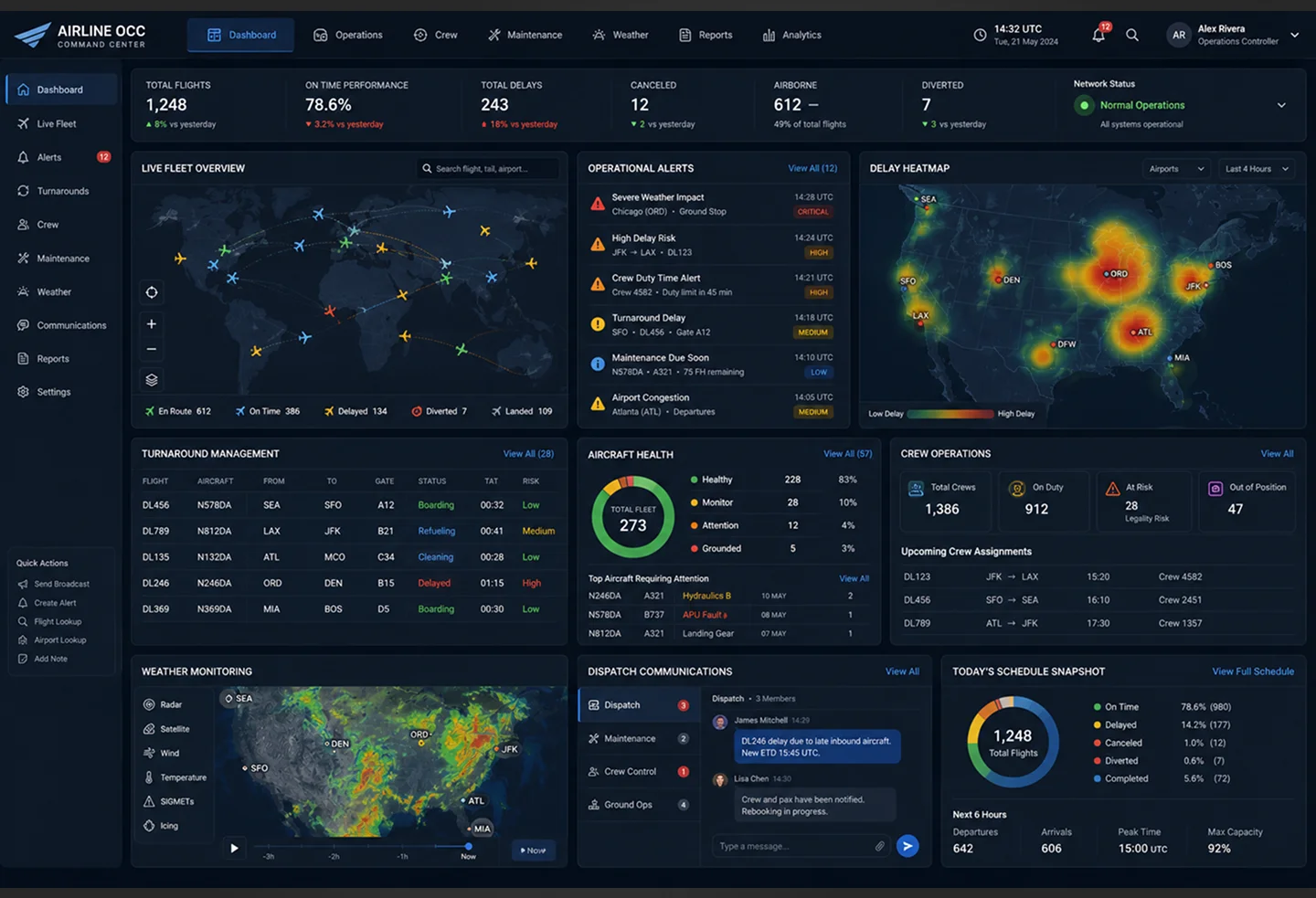Viewport: 1316px width, 898px height.
Task: Click the attachment paperclip icon
Action: (x=879, y=846)
